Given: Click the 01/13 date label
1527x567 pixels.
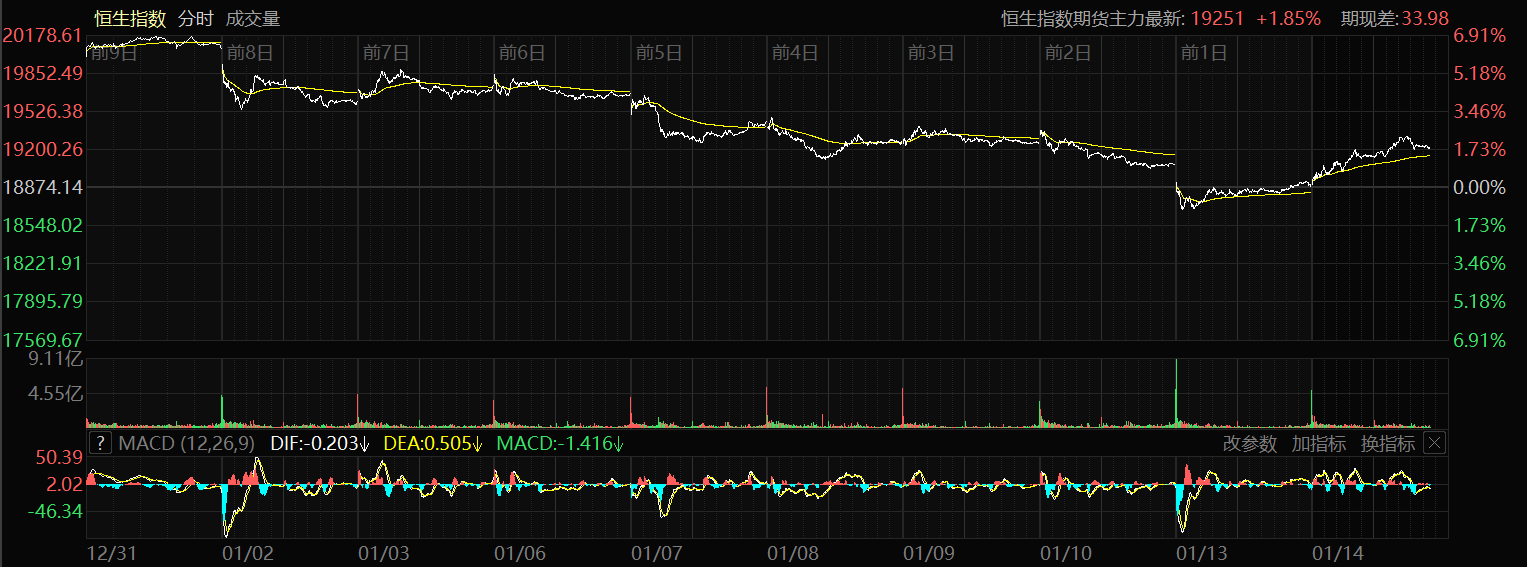Looking at the screenshot, I should point(1202,552).
